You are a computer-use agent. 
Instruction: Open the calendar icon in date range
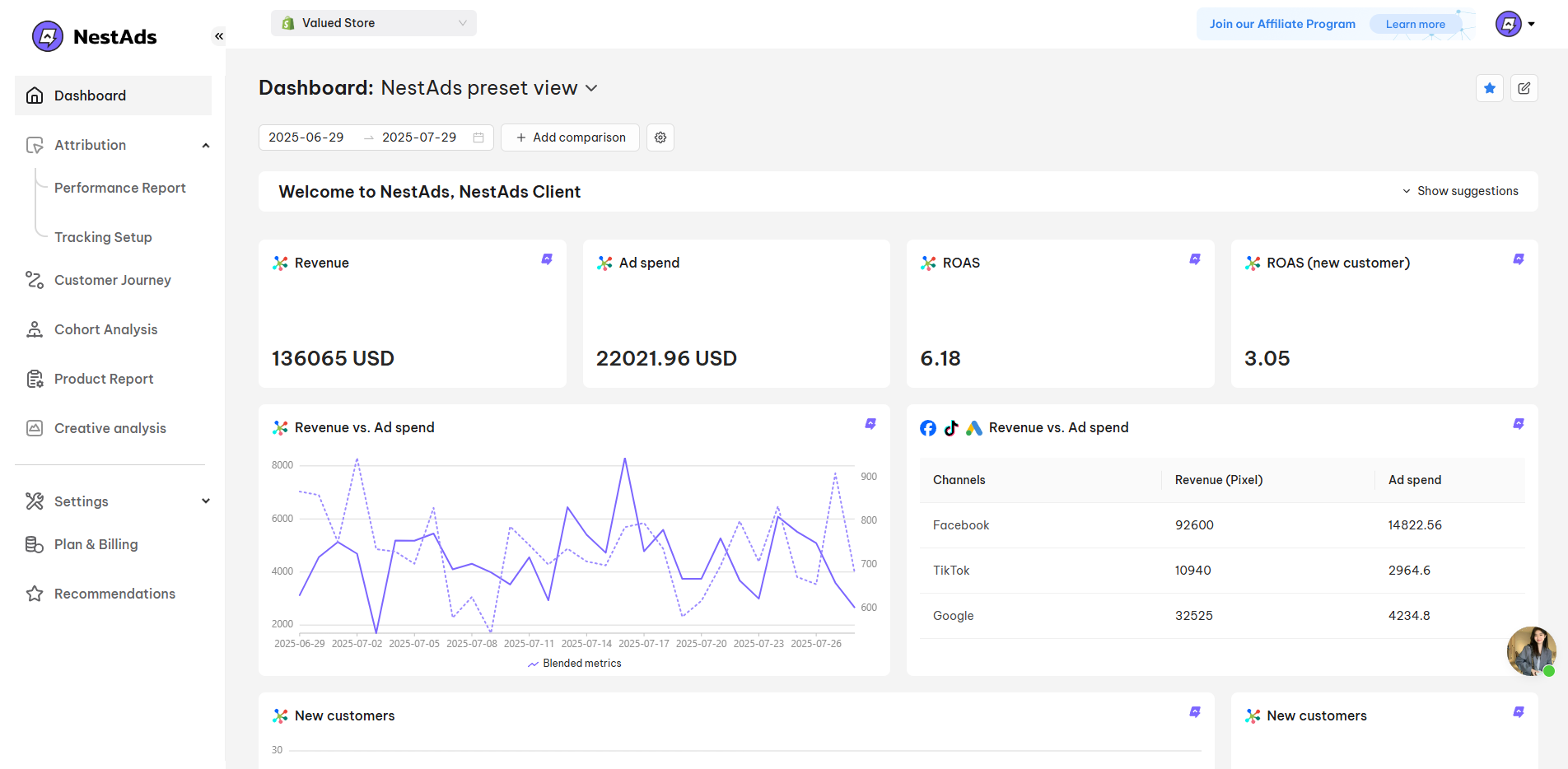coord(478,137)
